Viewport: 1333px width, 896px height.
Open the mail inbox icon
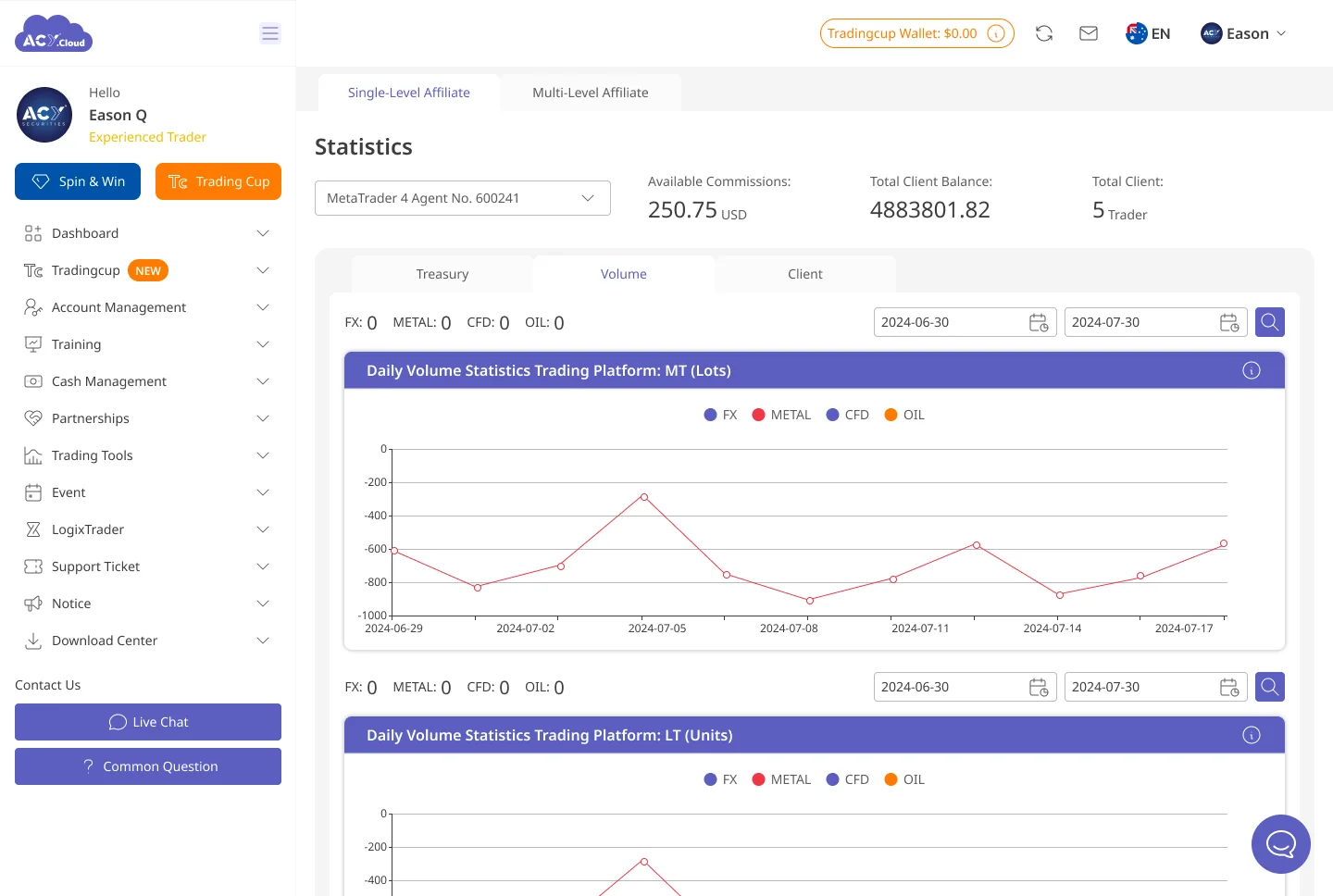[1089, 33]
